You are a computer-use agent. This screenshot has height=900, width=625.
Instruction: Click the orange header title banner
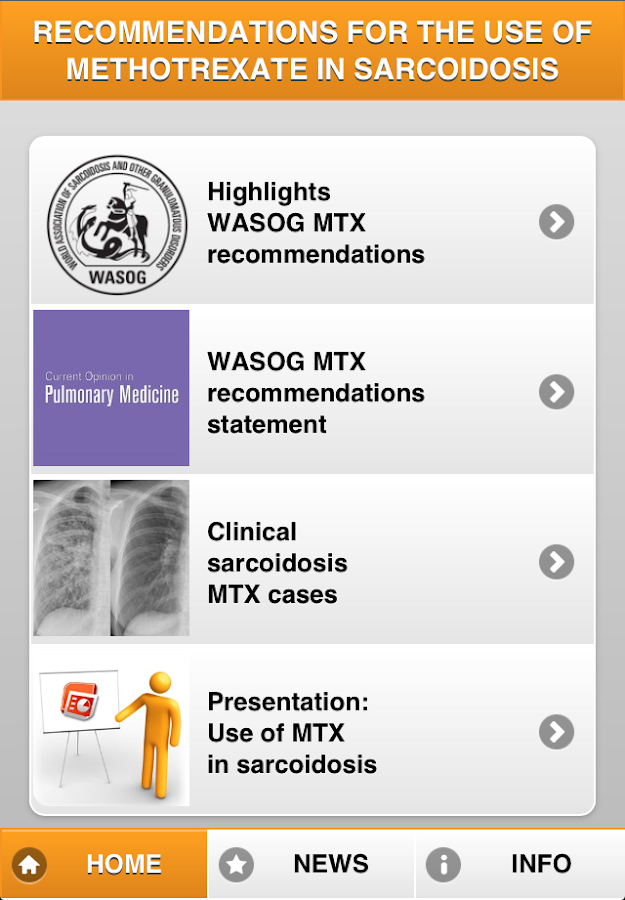tap(312, 50)
